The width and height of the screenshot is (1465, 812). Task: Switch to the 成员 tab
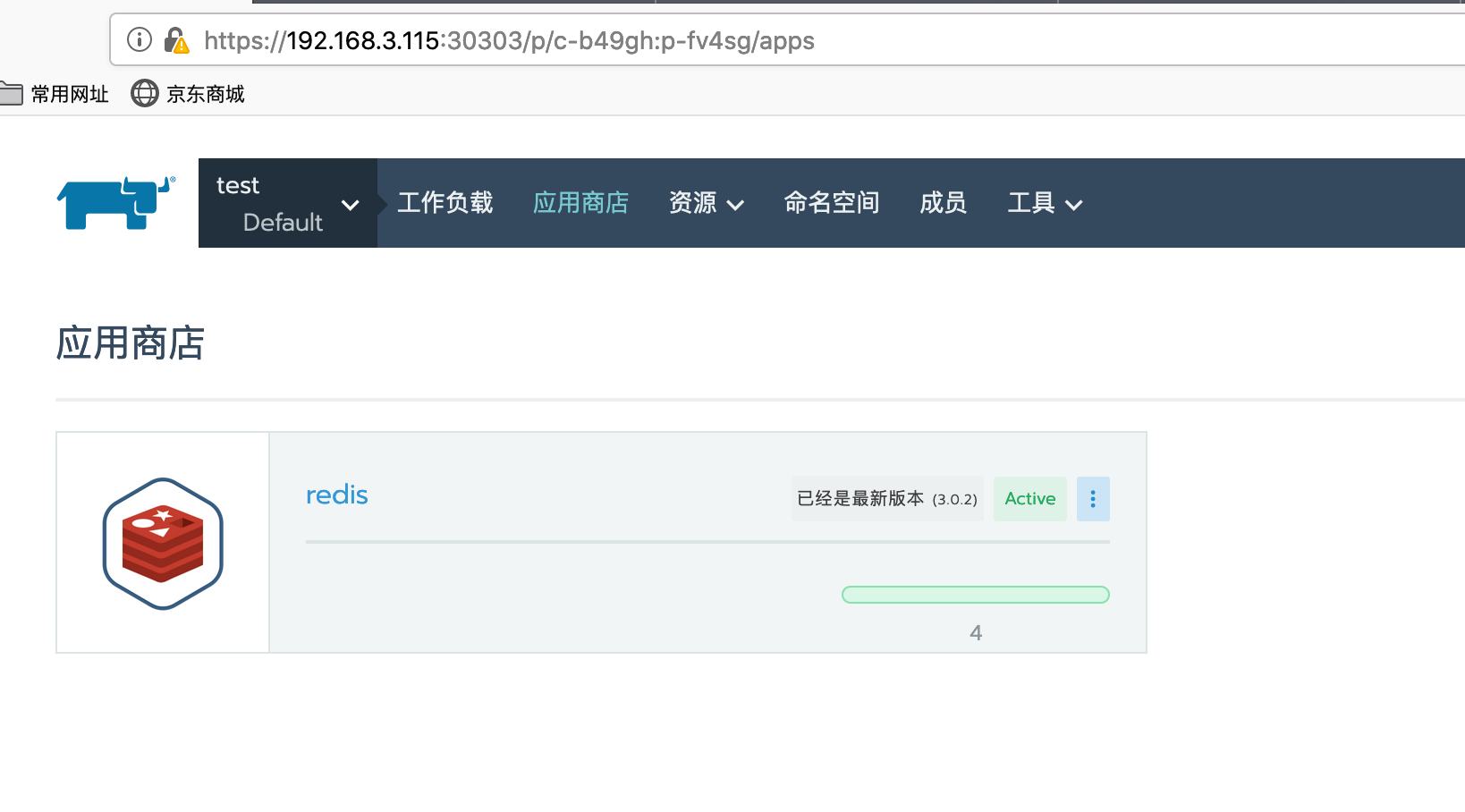click(x=944, y=203)
